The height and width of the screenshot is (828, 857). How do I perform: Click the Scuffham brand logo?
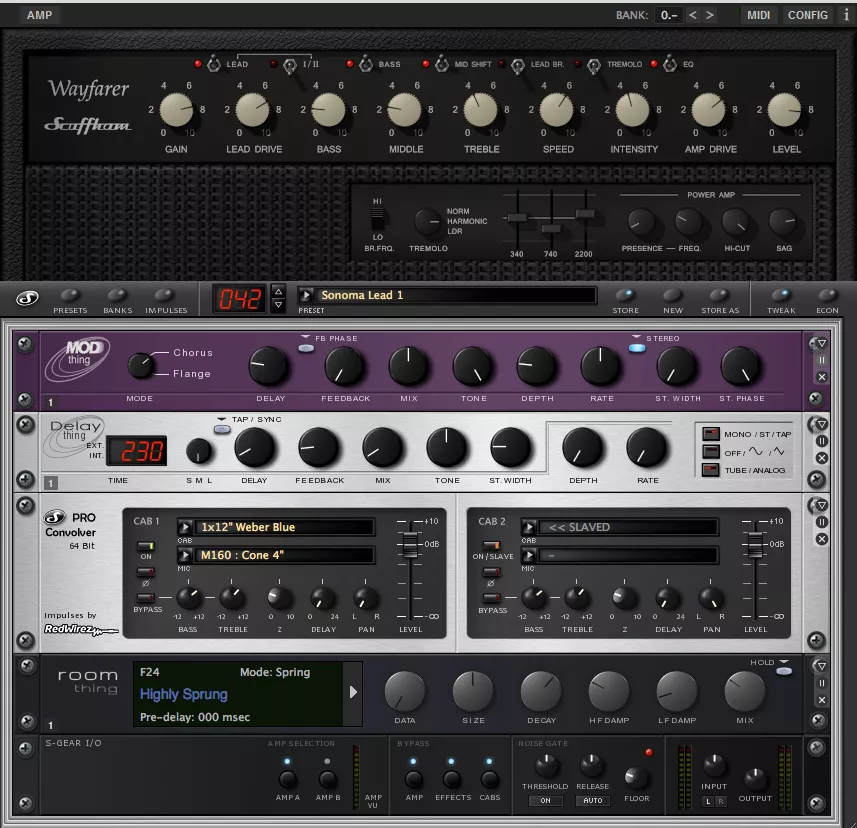pyautogui.click(x=87, y=125)
